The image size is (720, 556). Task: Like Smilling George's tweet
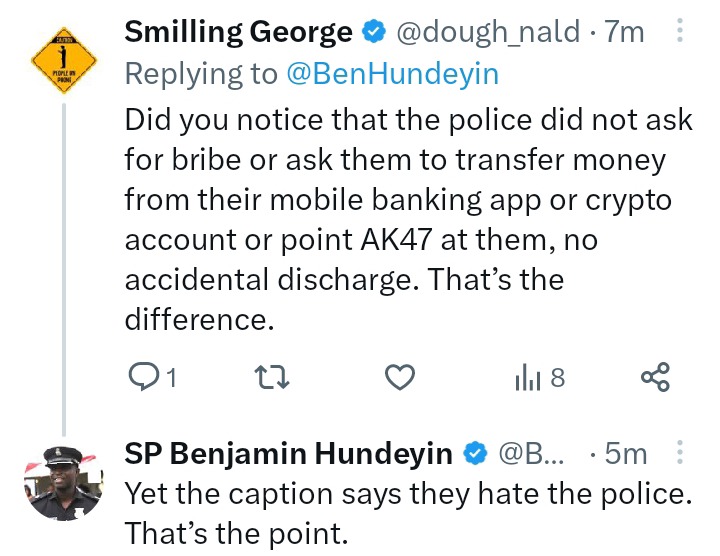tap(400, 377)
